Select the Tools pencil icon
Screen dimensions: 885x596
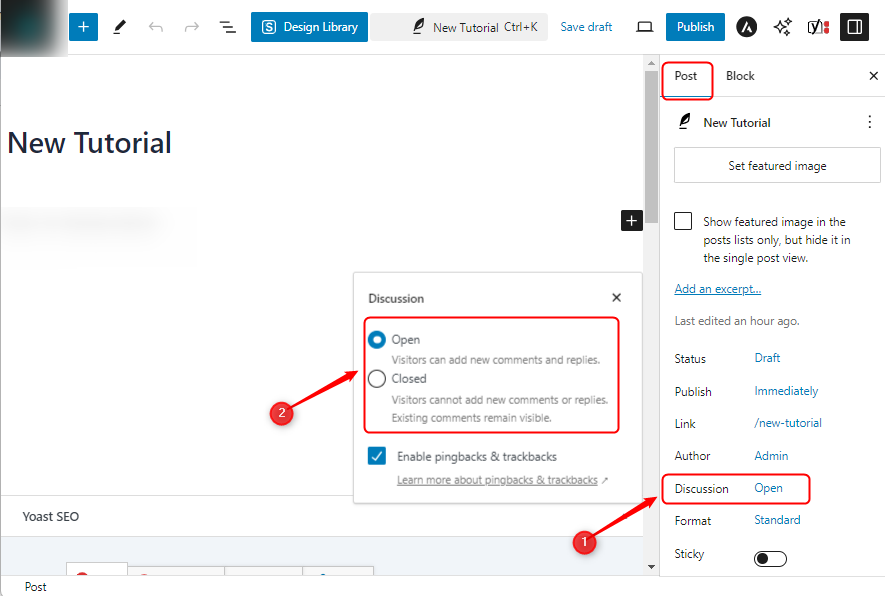(x=120, y=27)
